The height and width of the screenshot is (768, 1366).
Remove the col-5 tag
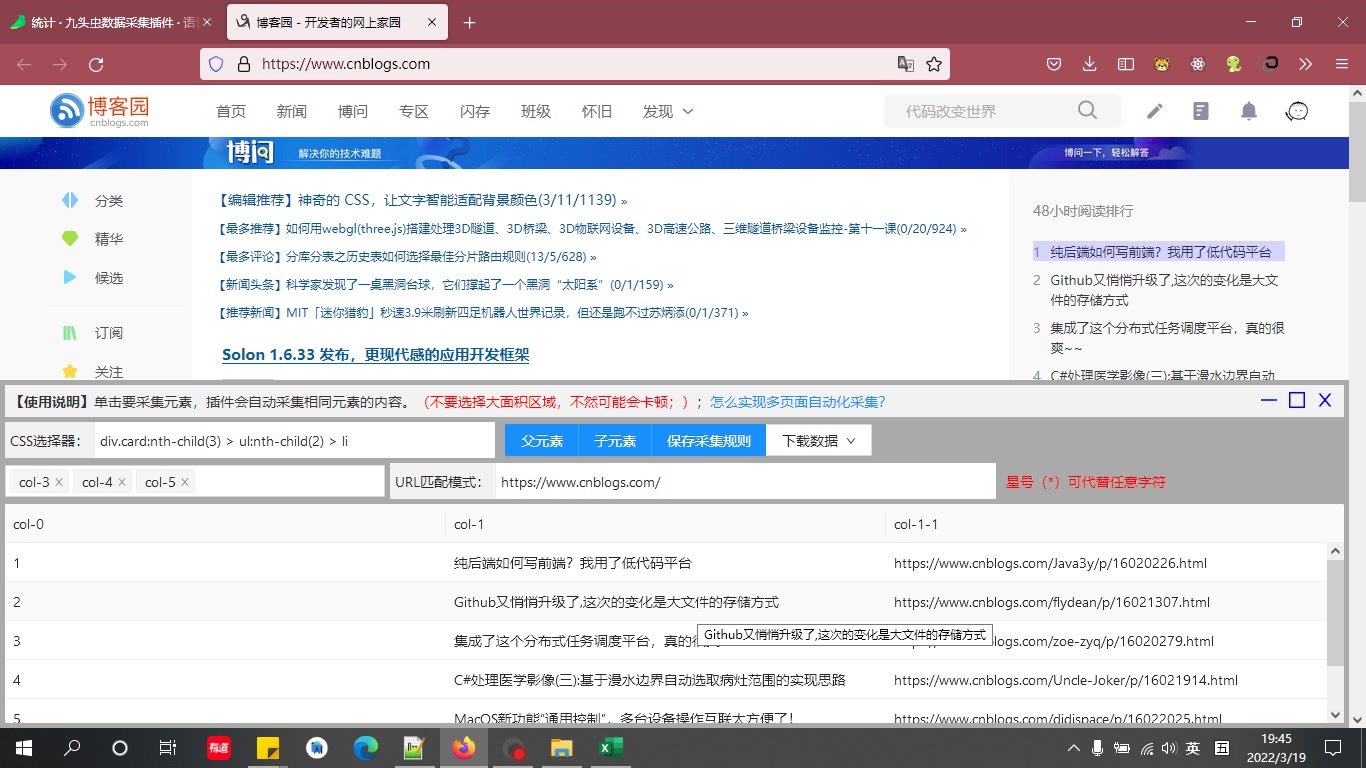click(185, 482)
